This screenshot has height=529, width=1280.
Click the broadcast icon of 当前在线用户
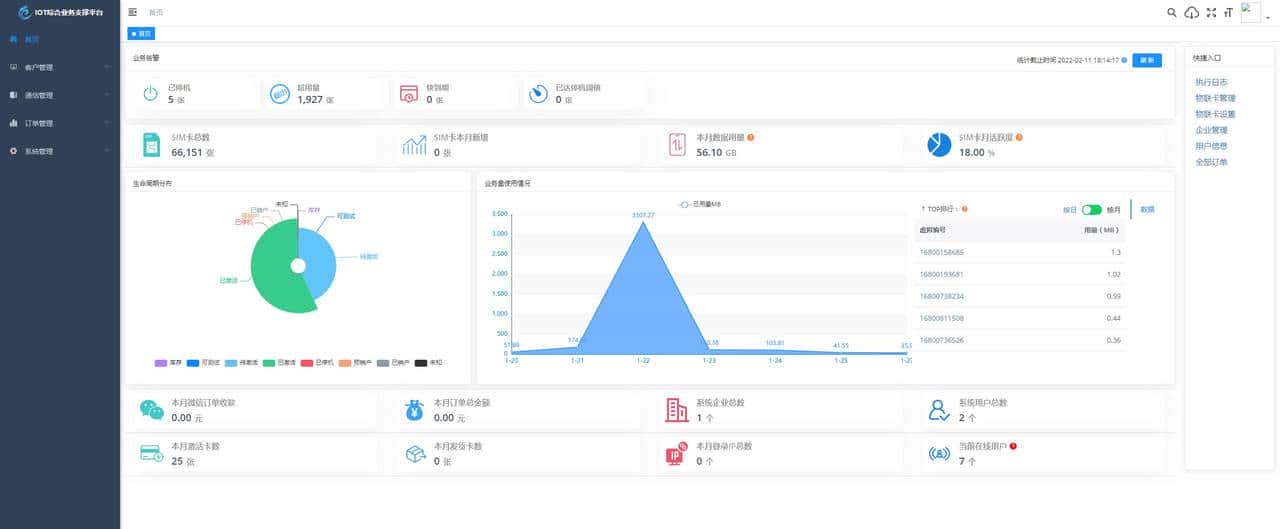tap(939, 453)
